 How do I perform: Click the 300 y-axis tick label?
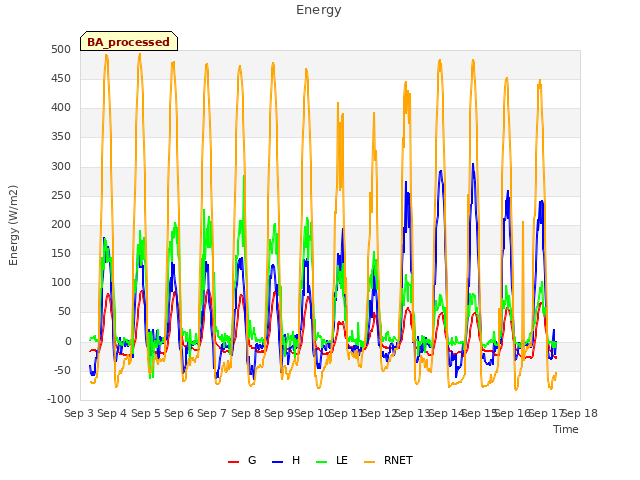(61, 167)
